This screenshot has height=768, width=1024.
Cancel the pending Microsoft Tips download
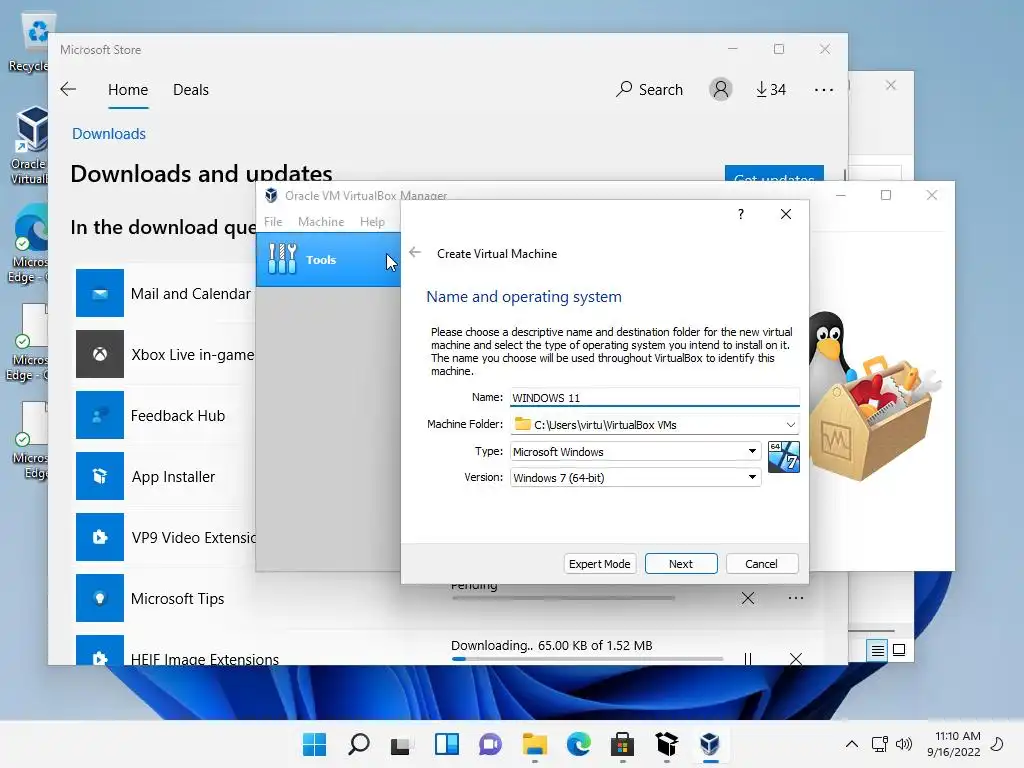748,598
